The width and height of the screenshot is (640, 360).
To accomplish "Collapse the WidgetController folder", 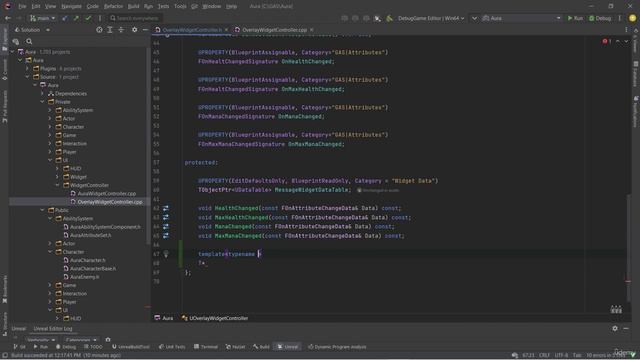I will [58, 185].
